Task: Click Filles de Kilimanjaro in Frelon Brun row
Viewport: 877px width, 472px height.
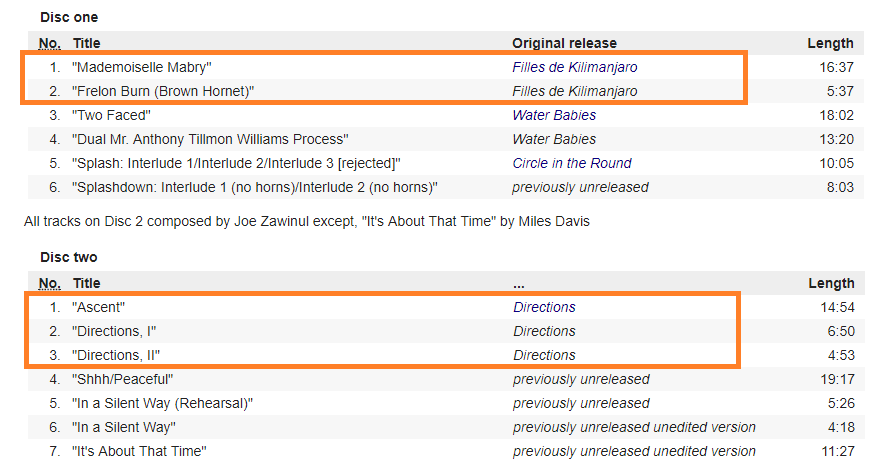Action: 574,91
